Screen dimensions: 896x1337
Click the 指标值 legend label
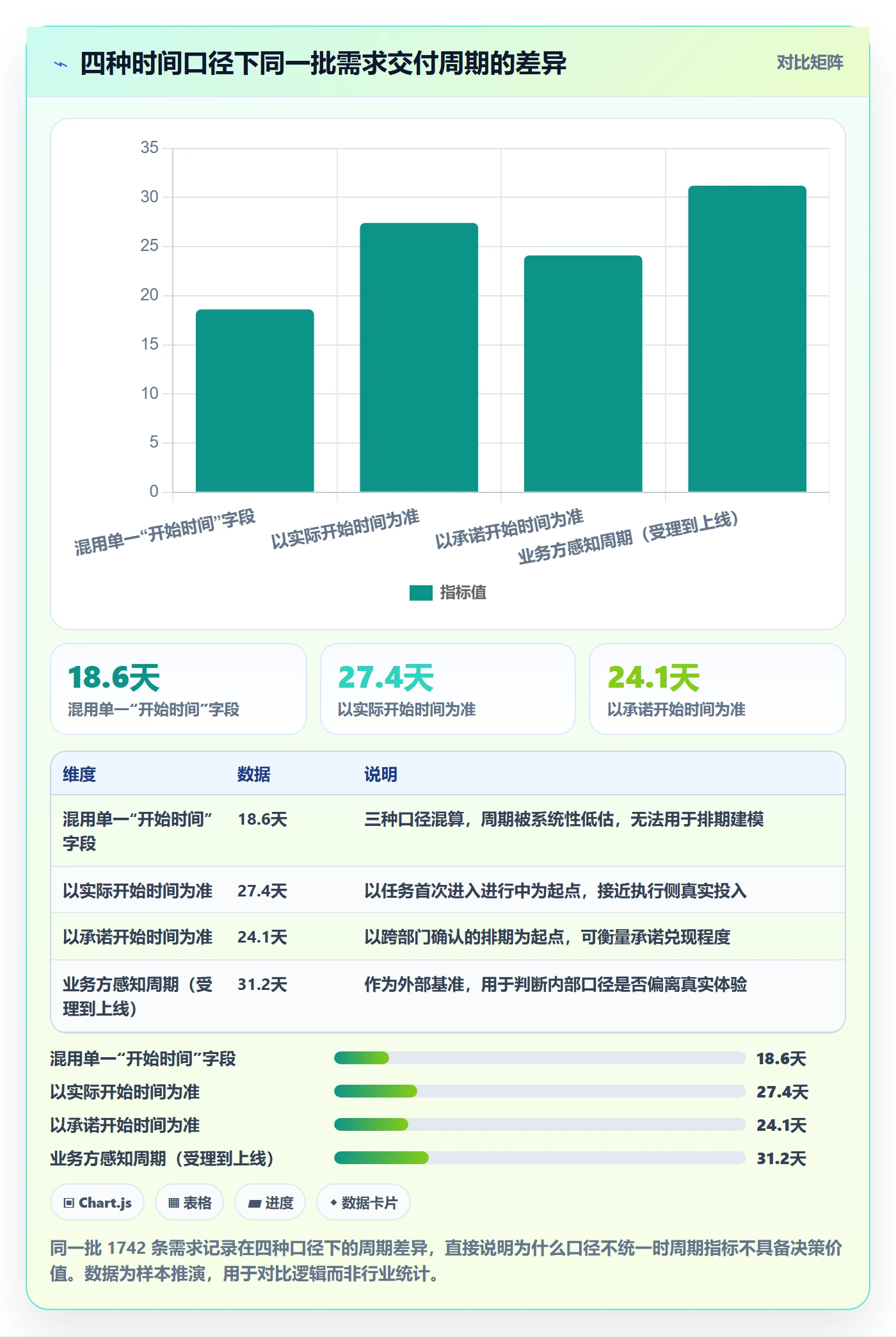point(463,593)
